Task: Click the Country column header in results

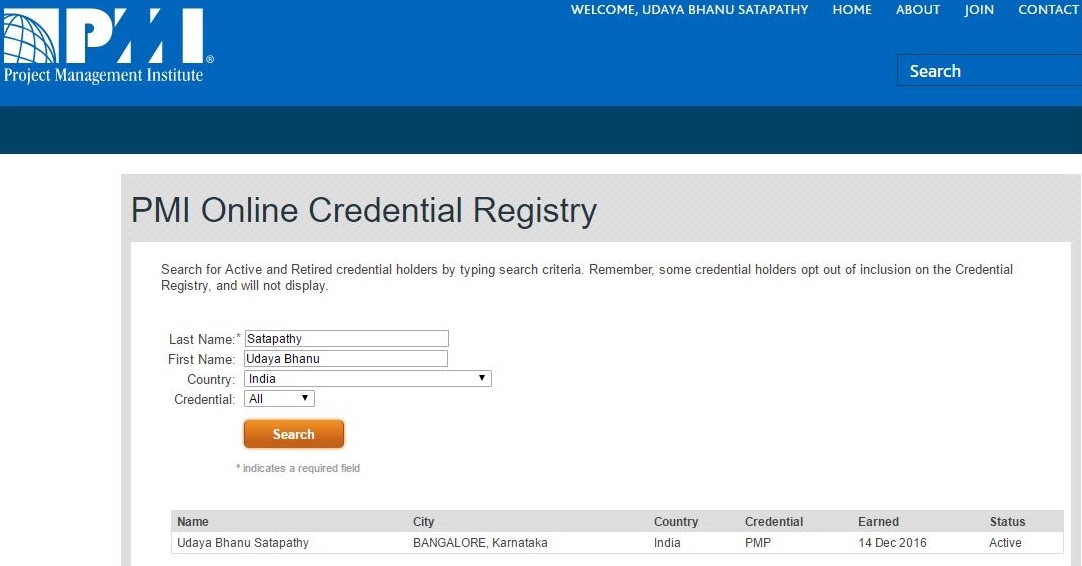Action: point(676,522)
